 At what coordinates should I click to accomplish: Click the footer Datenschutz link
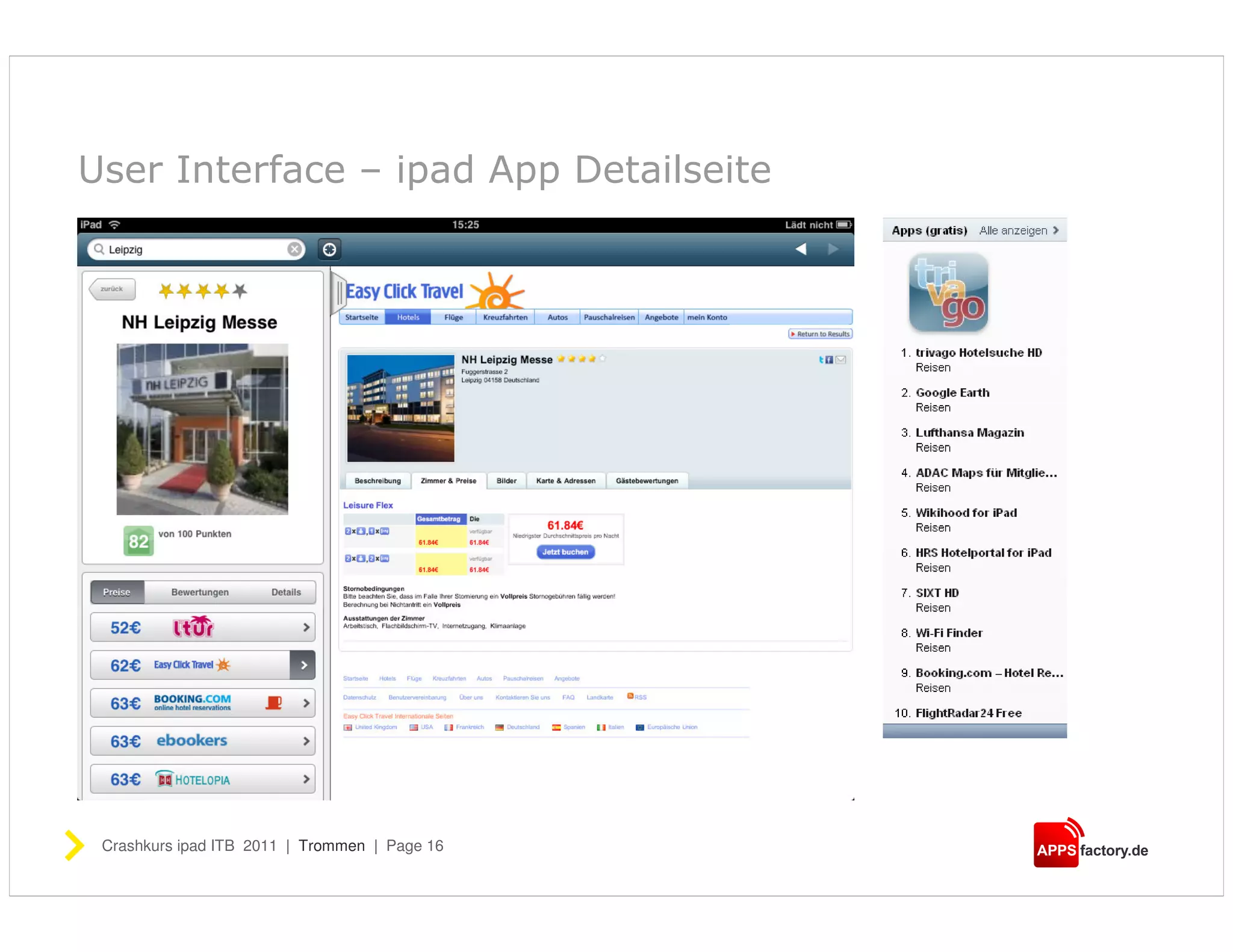pos(359,697)
